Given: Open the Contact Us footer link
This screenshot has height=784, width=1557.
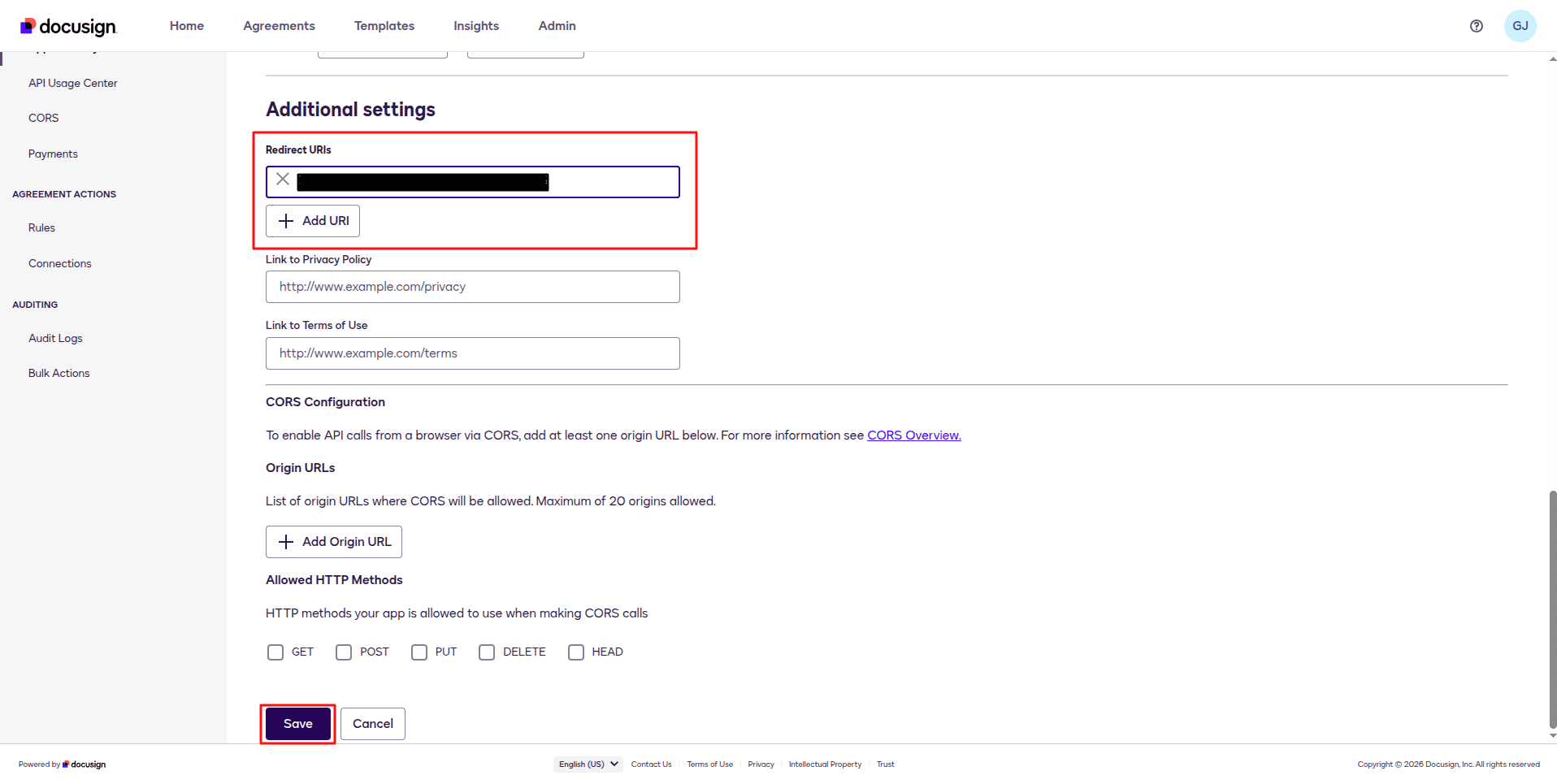Looking at the screenshot, I should [652, 765].
